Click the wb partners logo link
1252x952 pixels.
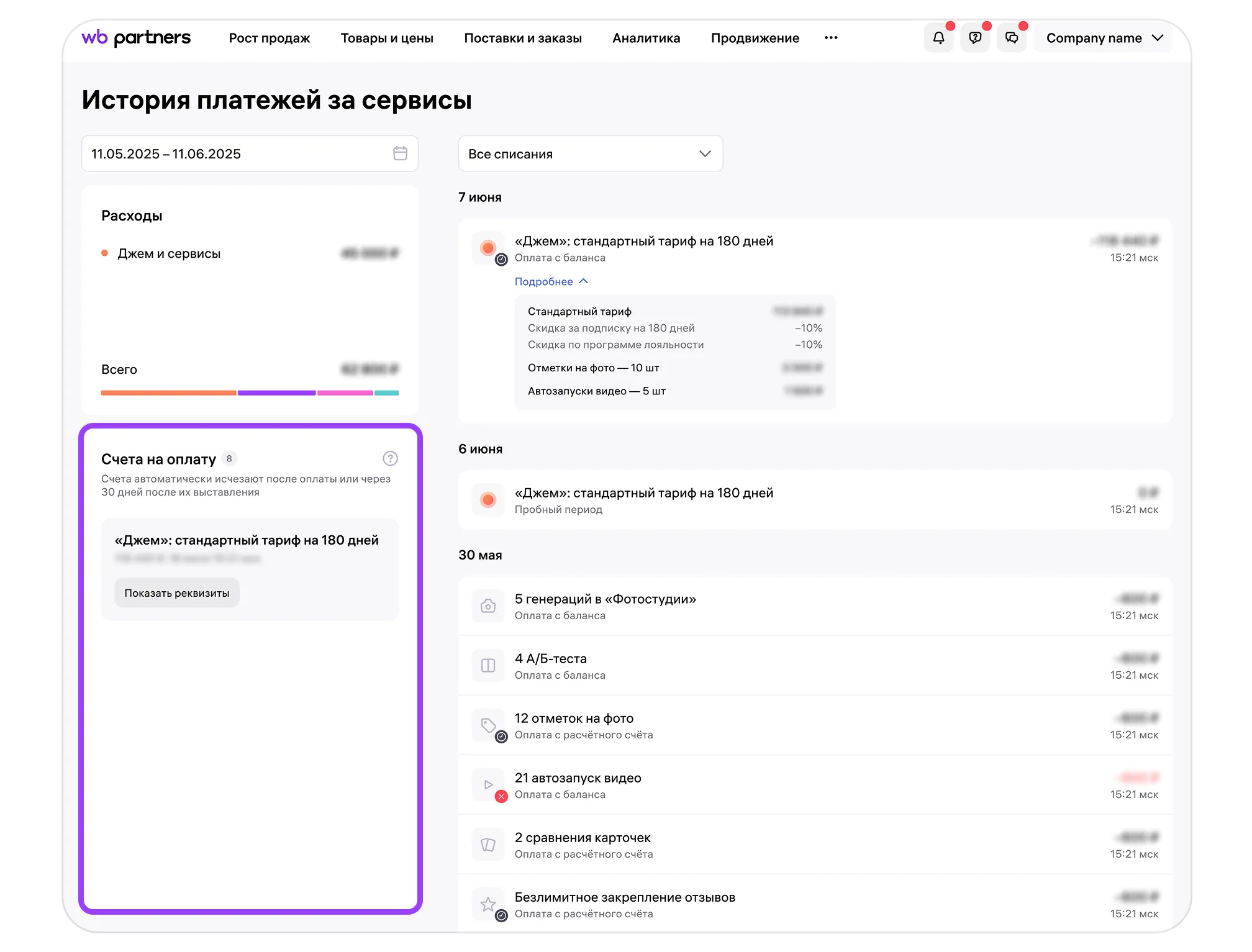pos(136,38)
